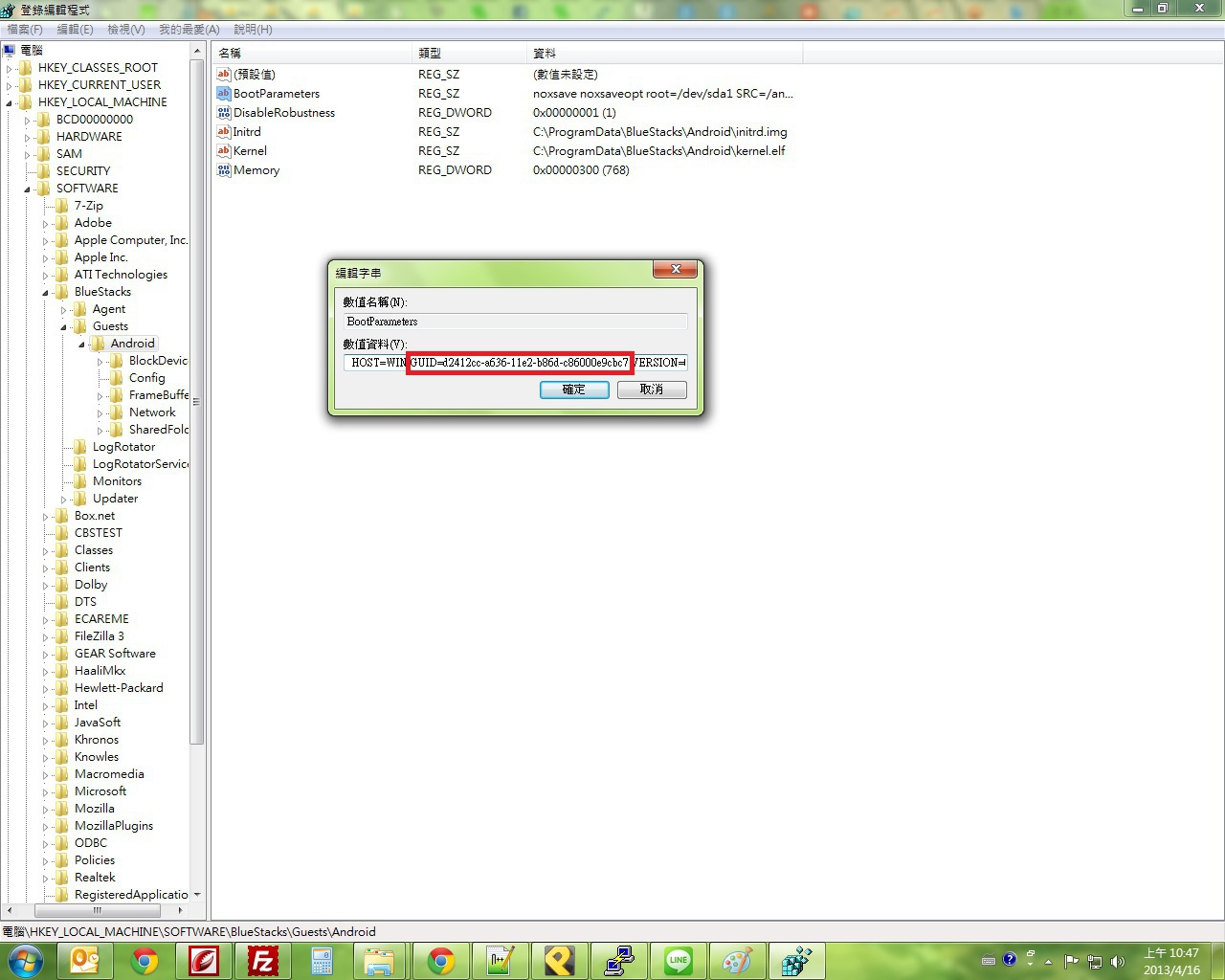Click the Kernel string value icon

224,151
